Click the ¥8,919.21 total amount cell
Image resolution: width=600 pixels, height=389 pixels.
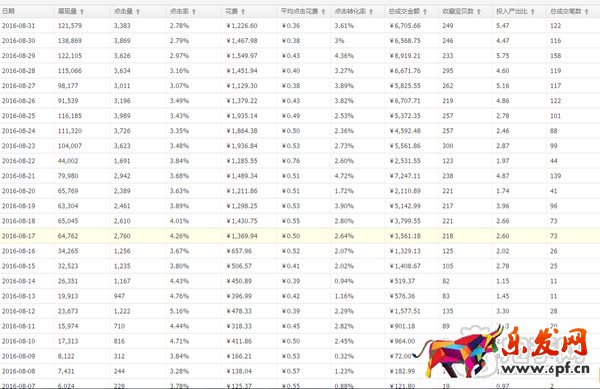pos(405,56)
